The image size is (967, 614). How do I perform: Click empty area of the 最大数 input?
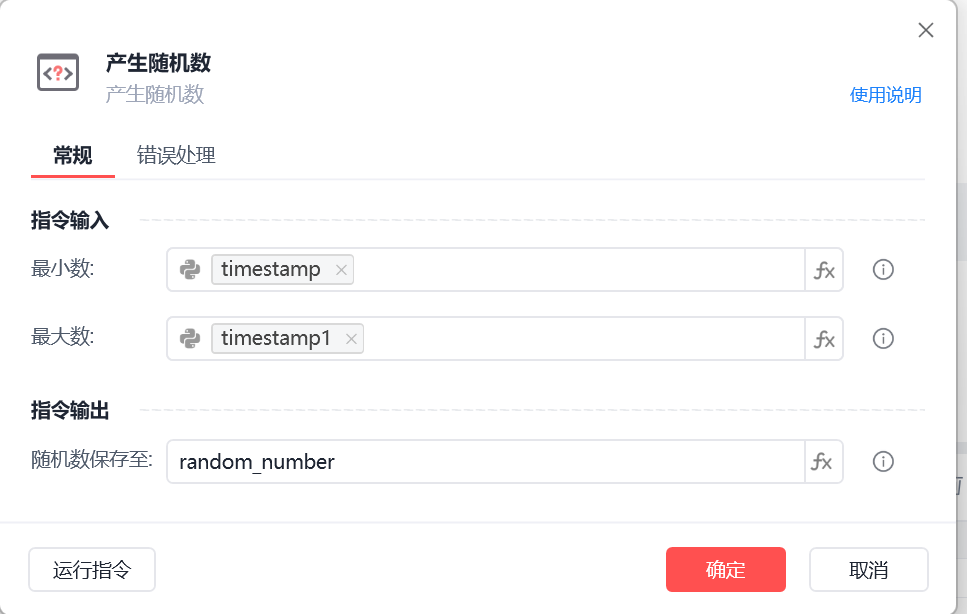[583, 339]
